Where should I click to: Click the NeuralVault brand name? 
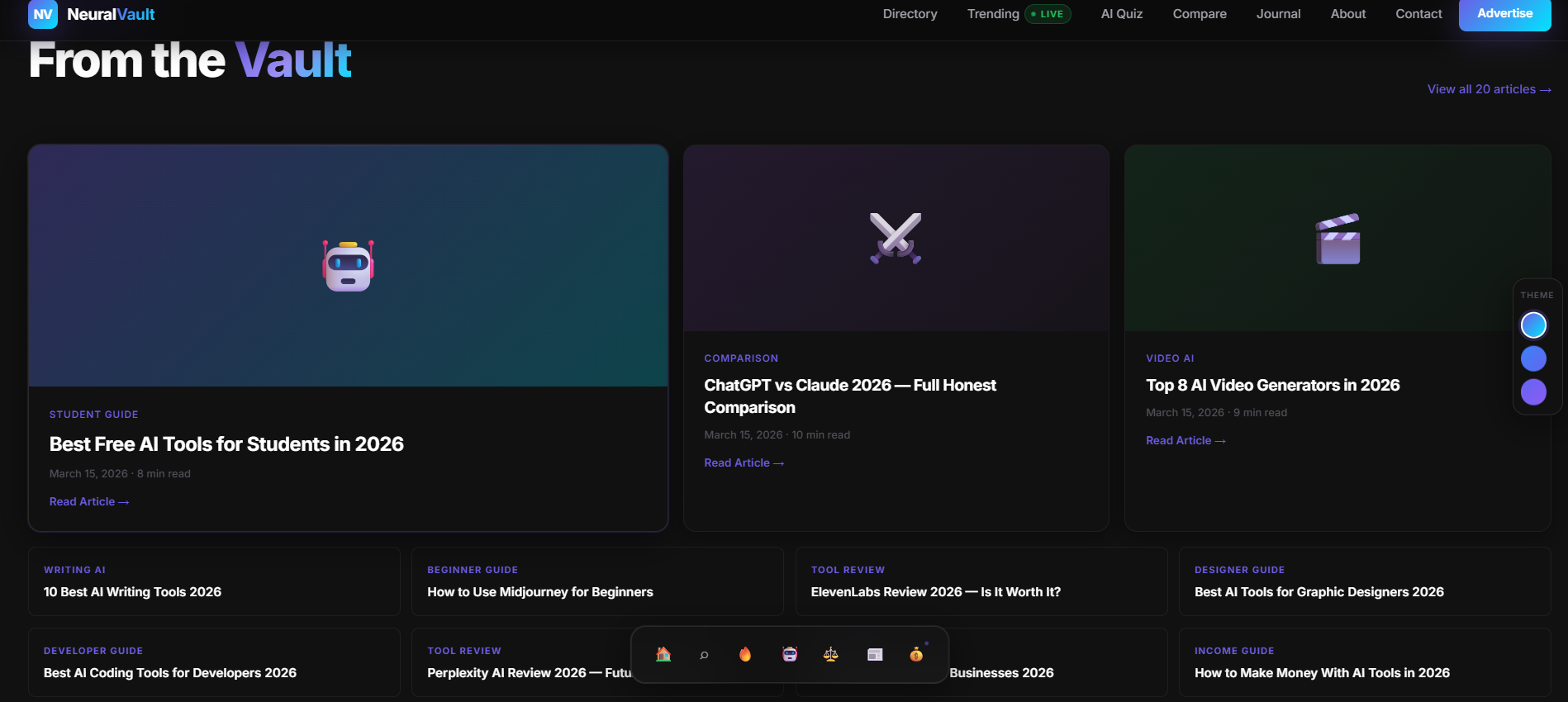pos(111,14)
